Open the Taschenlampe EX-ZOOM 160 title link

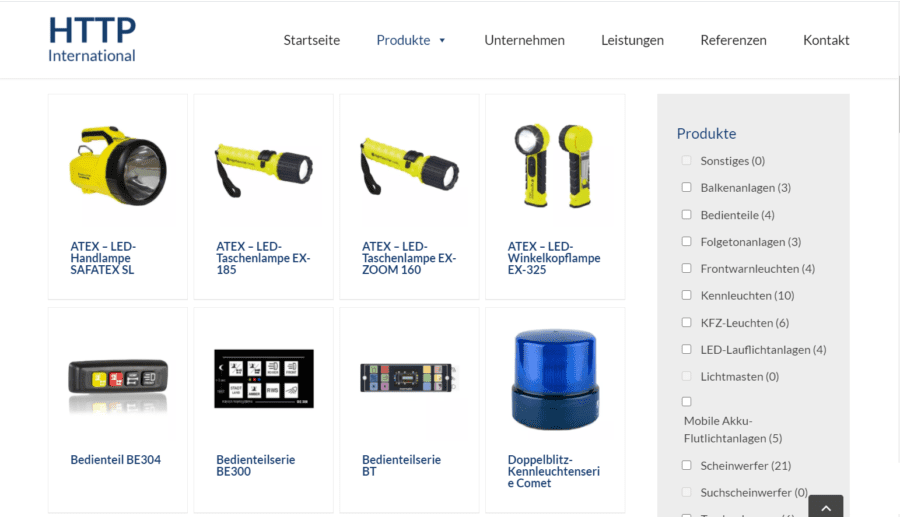click(x=409, y=258)
